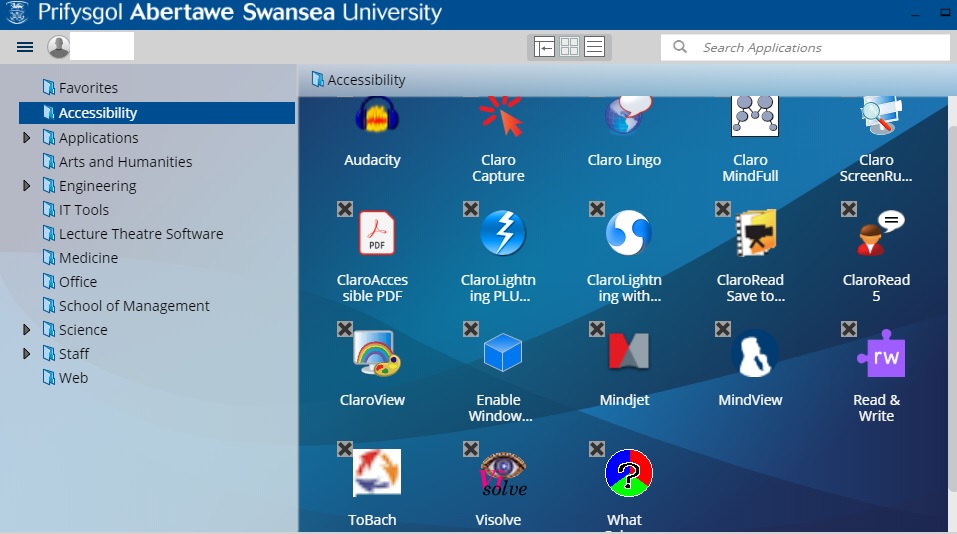
Task: Click the search magnifier icon
Action: tap(680, 47)
